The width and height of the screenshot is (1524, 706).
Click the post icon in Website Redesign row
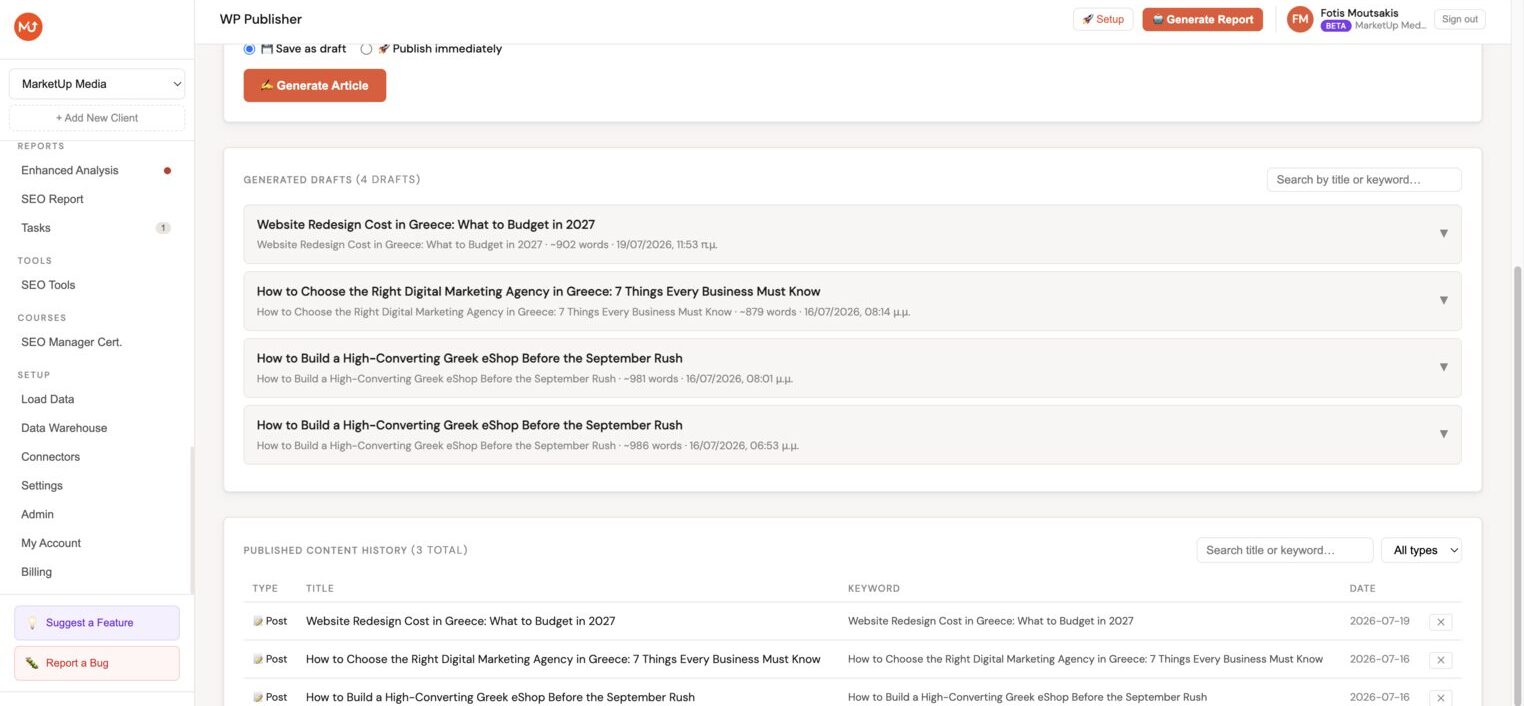(x=258, y=621)
